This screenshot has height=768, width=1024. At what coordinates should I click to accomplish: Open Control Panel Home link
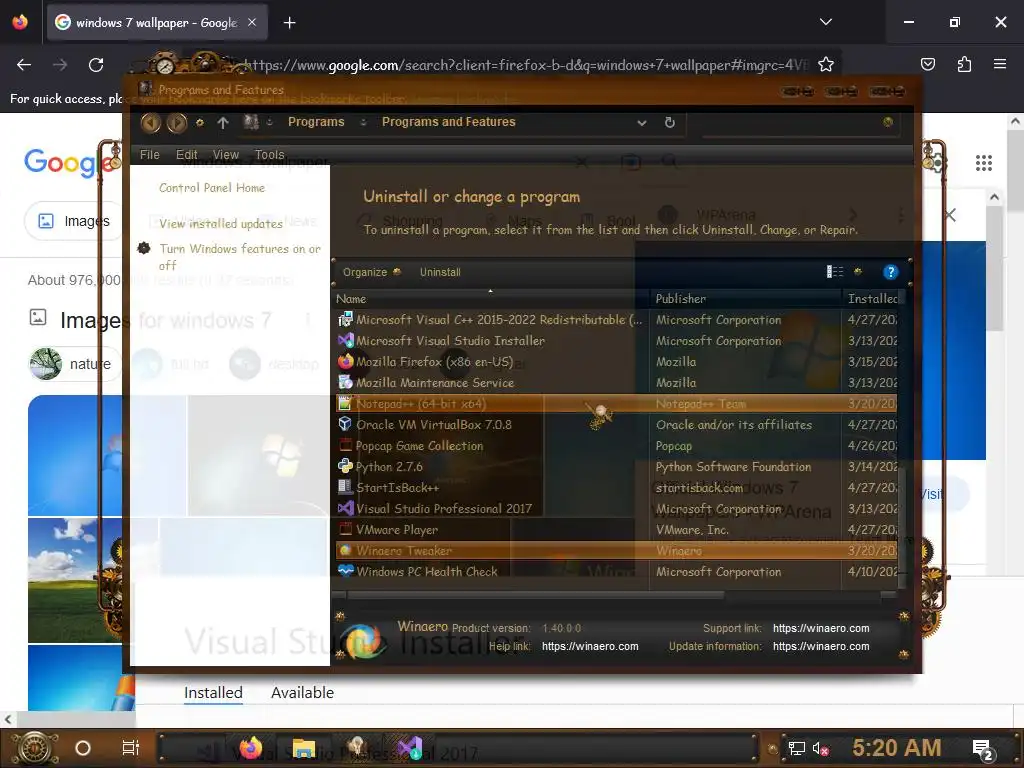[212, 188]
